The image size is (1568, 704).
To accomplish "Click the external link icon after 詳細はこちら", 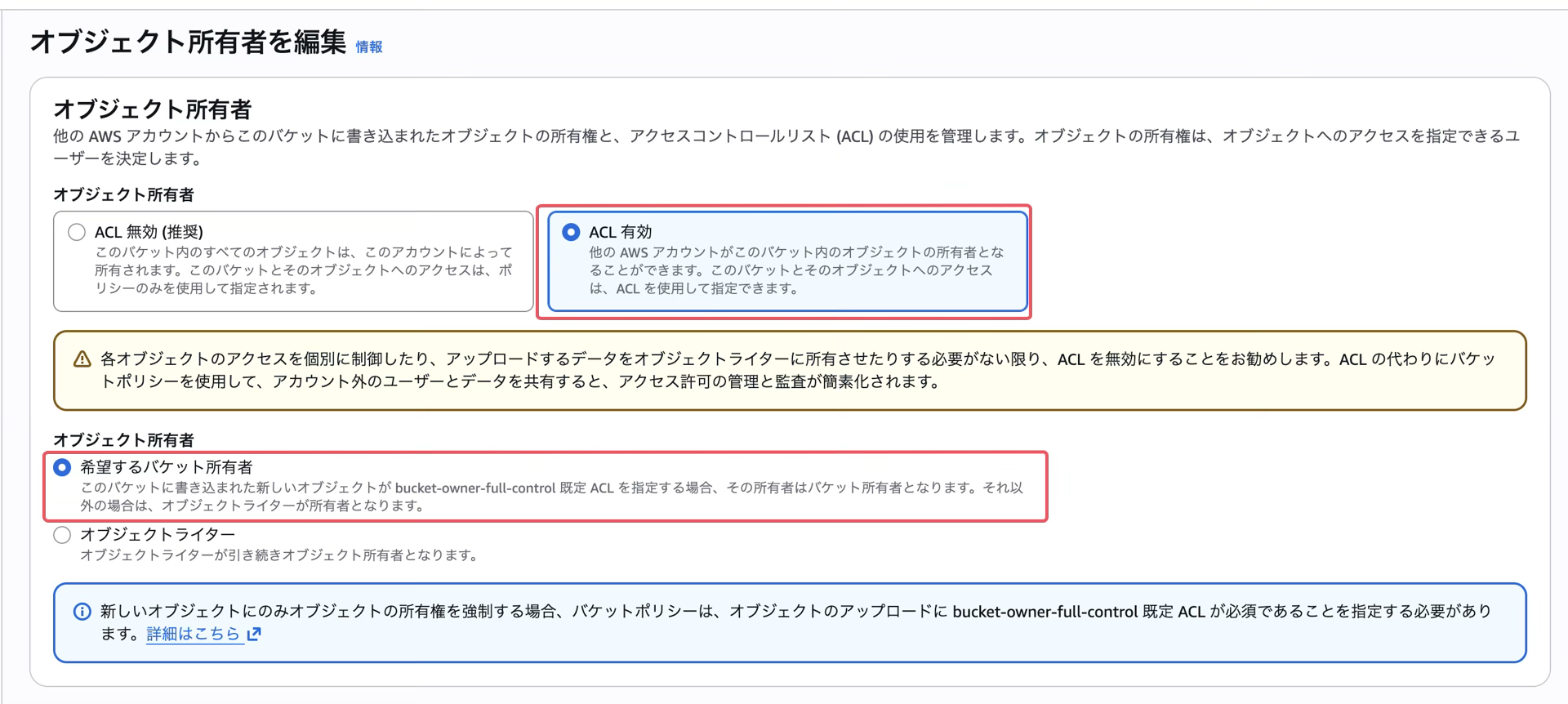I will pos(254,634).
